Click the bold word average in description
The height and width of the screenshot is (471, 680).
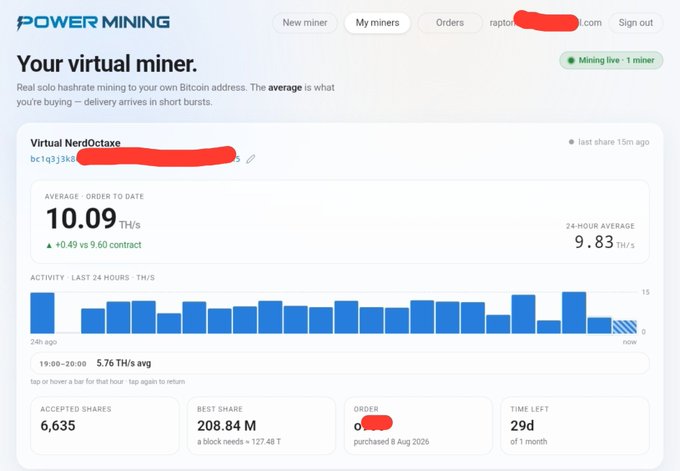pyautogui.click(x=285, y=88)
